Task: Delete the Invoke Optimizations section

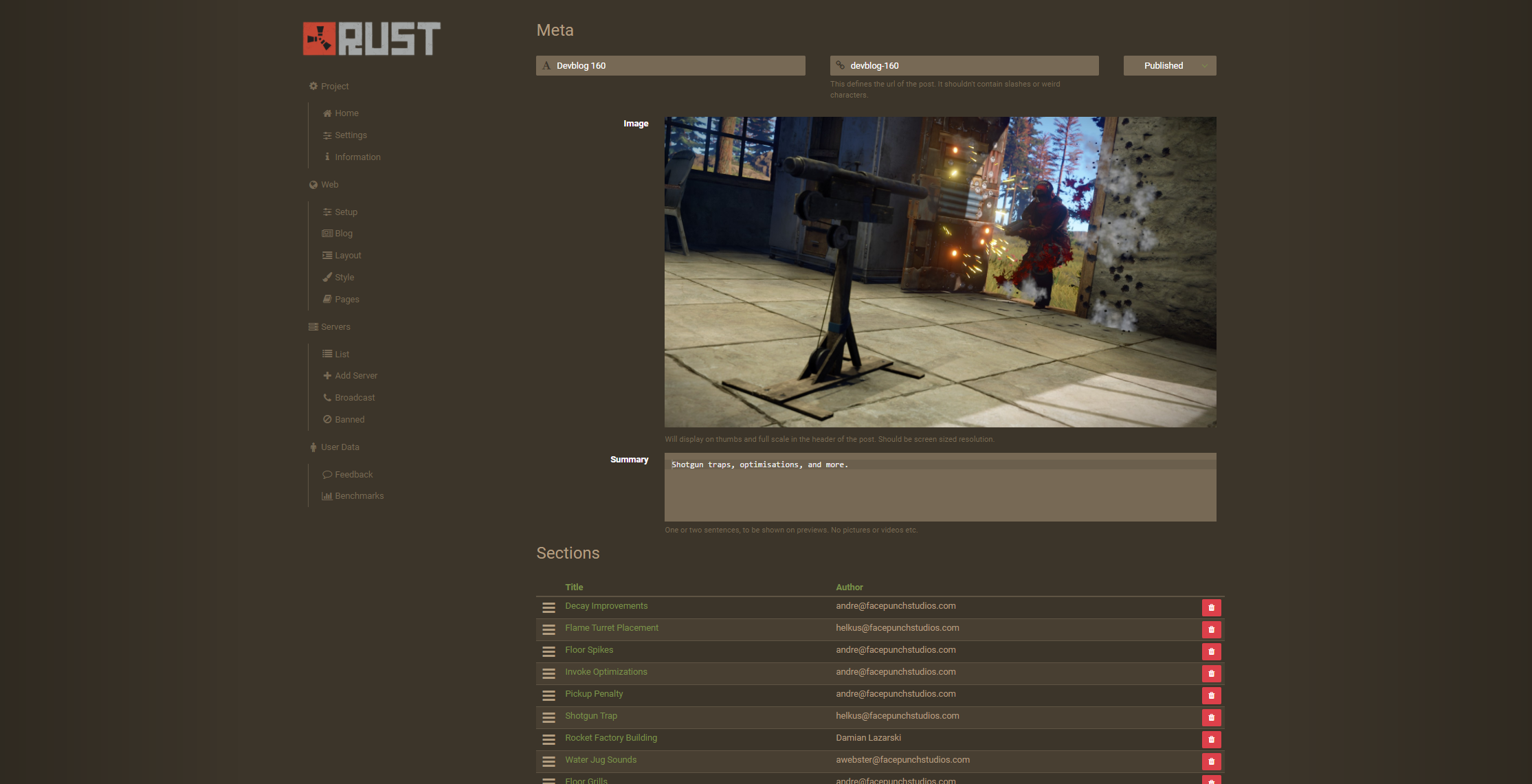Action: click(1212, 673)
